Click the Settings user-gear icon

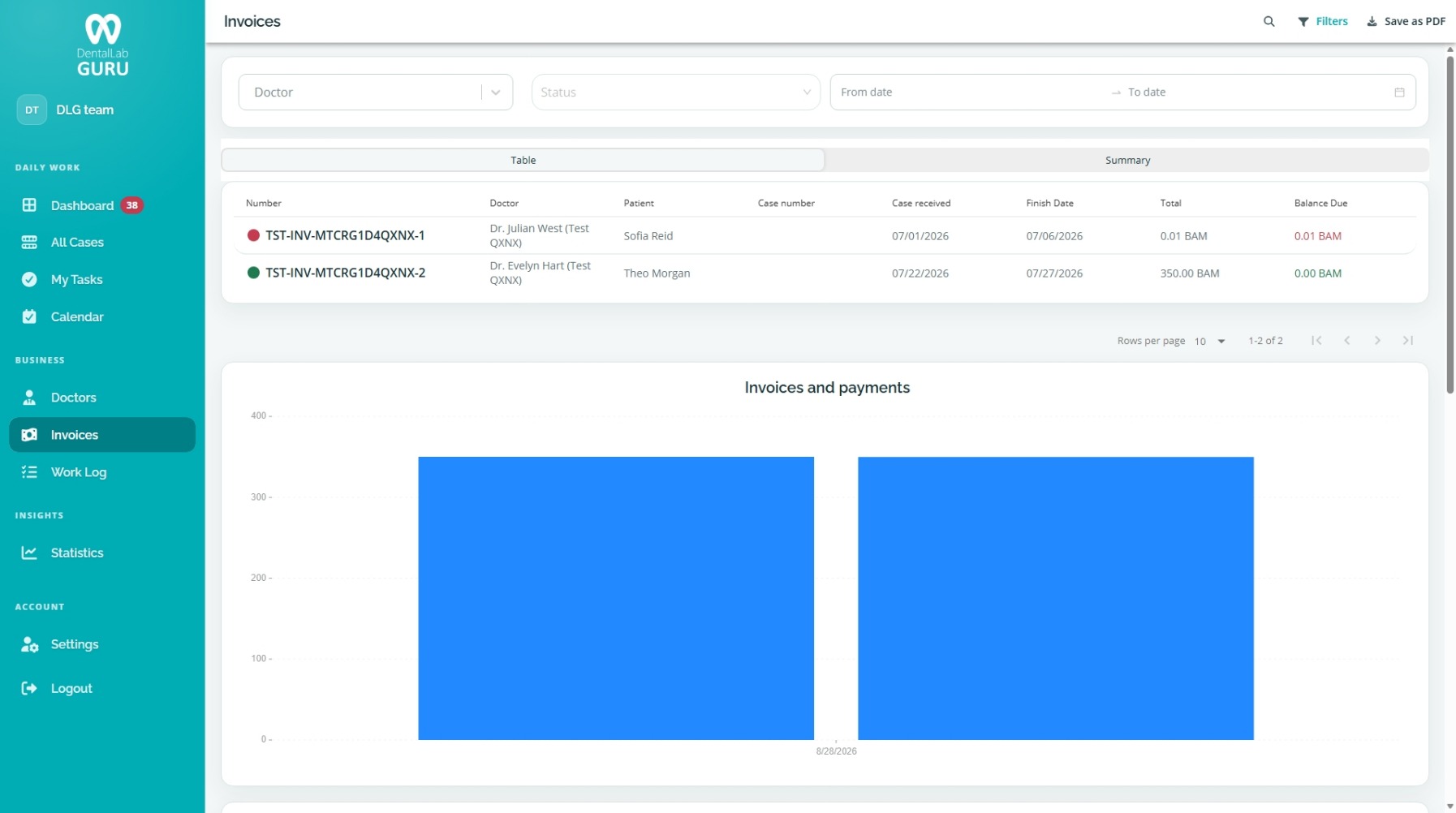click(x=30, y=644)
